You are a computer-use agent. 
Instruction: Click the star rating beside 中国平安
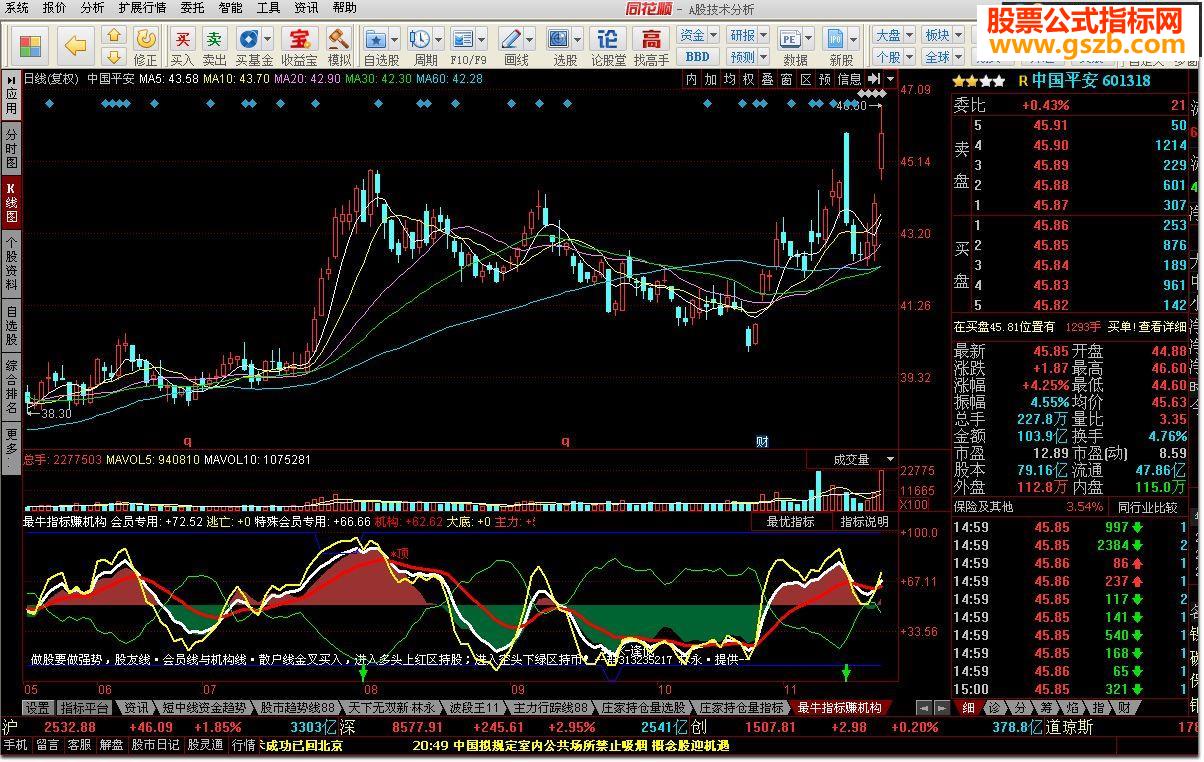tap(979, 81)
